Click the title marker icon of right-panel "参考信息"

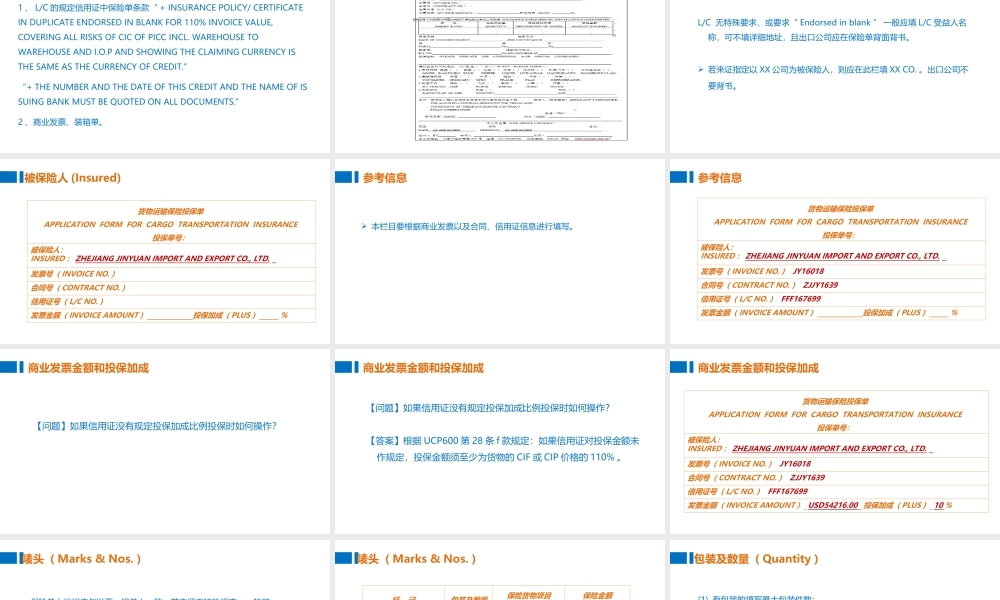point(680,177)
